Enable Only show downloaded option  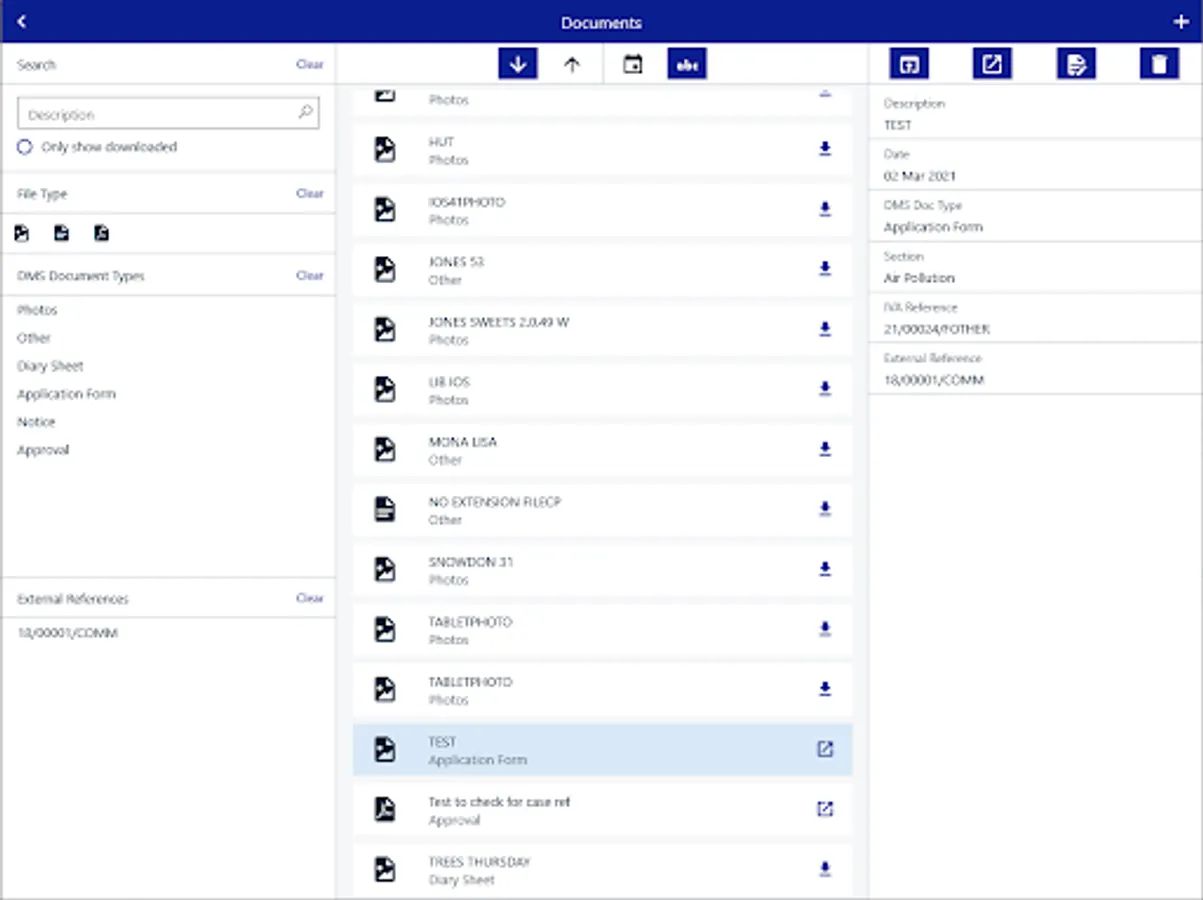tap(25, 147)
